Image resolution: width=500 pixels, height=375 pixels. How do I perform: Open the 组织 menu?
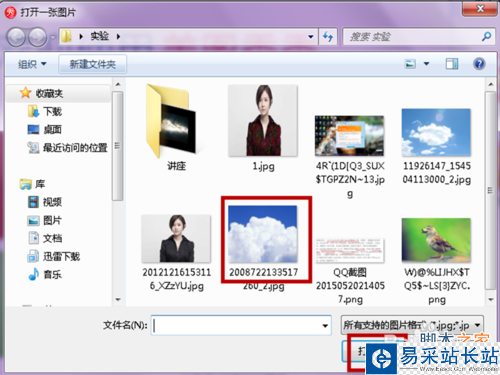32,64
